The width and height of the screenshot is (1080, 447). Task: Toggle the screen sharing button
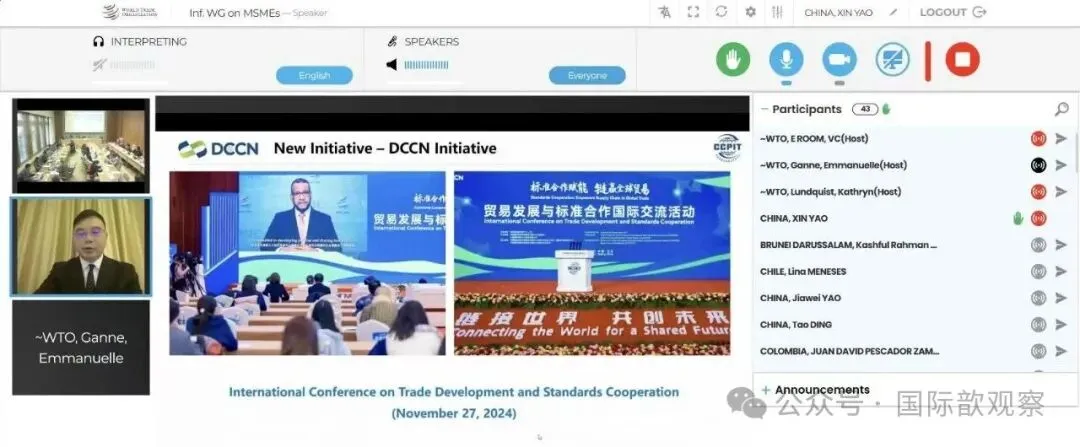[892, 59]
